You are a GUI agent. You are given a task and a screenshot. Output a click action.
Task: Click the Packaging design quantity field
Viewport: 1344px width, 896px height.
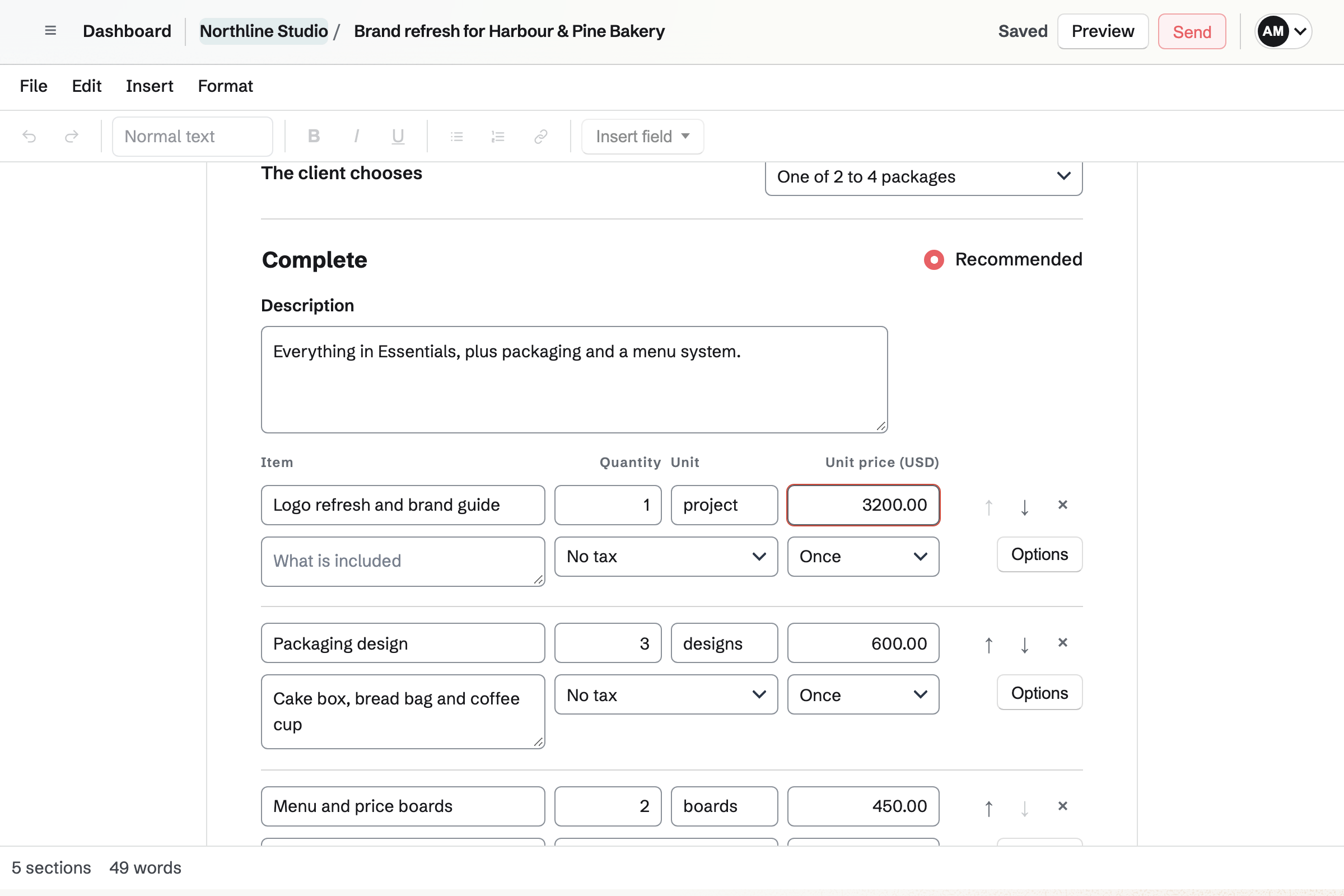[608, 643]
